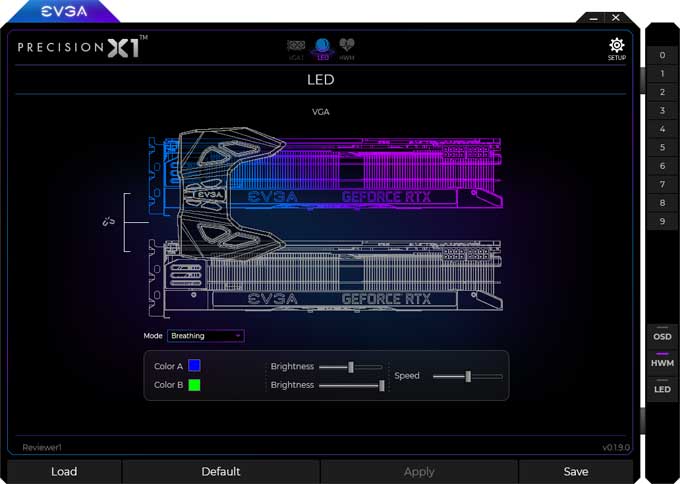Select profile slot 0
Screen dimensions: 680x484
(x=662, y=55)
